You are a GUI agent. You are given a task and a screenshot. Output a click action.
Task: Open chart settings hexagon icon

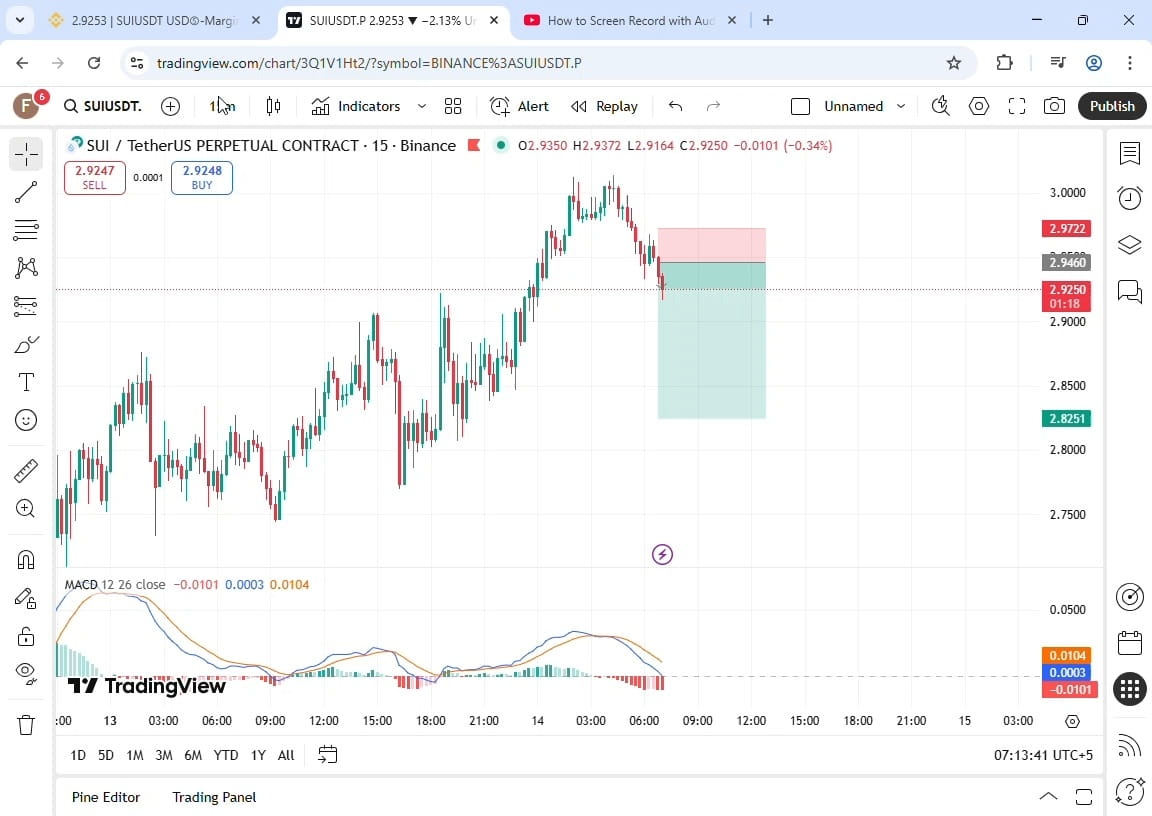pyautogui.click(x=979, y=106)
